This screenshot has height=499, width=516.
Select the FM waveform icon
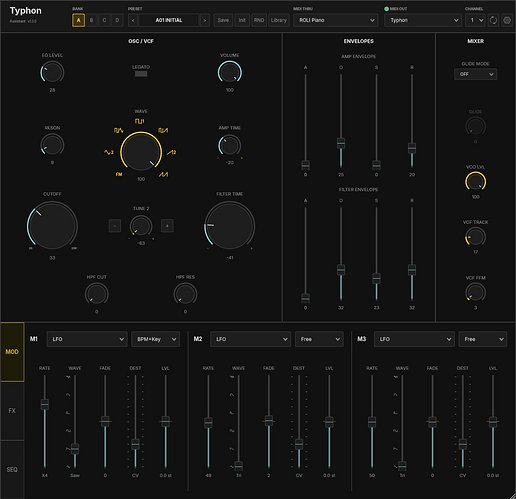119,174
